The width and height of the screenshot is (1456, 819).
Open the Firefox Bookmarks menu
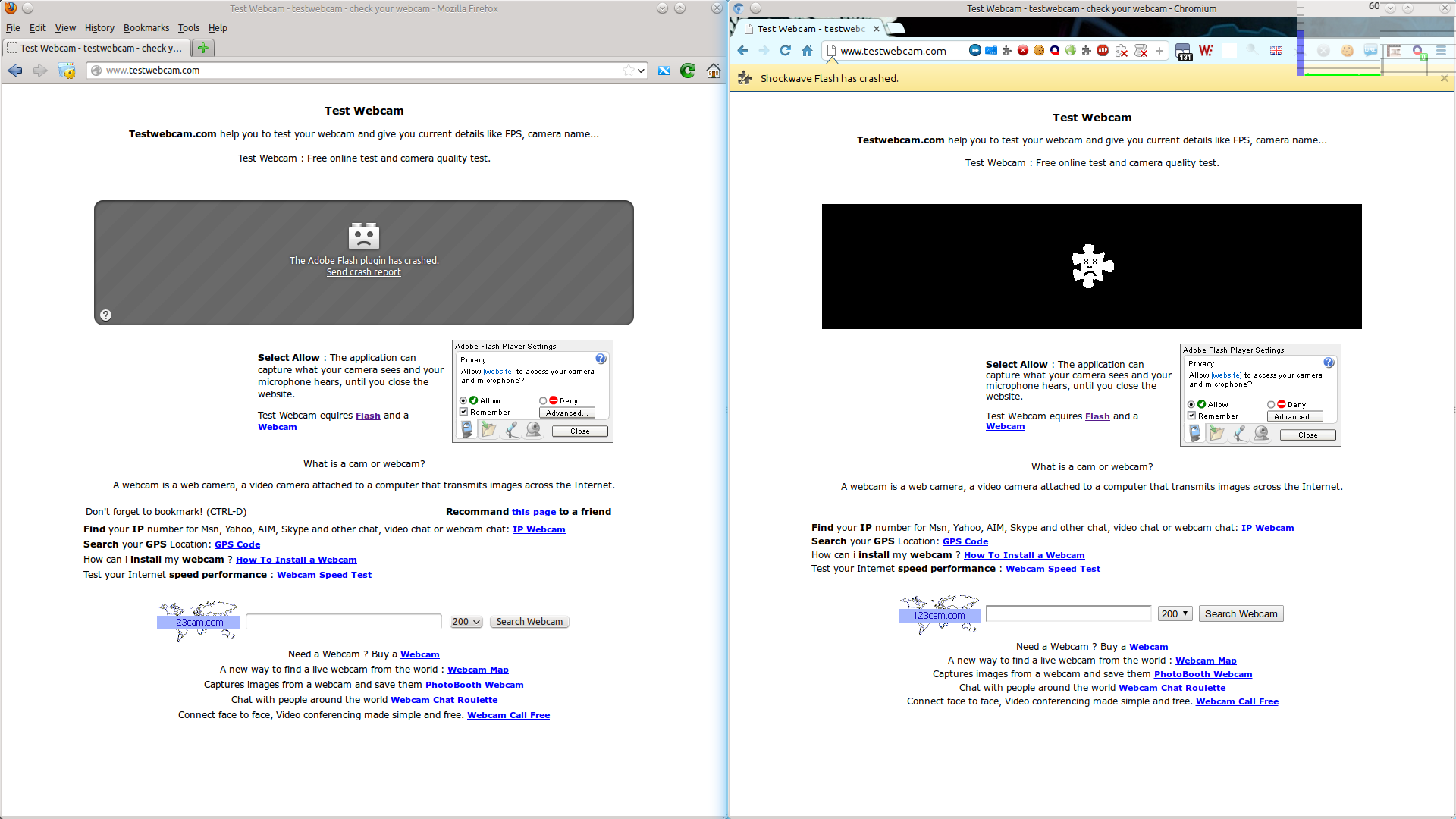[x=146, y=28]
